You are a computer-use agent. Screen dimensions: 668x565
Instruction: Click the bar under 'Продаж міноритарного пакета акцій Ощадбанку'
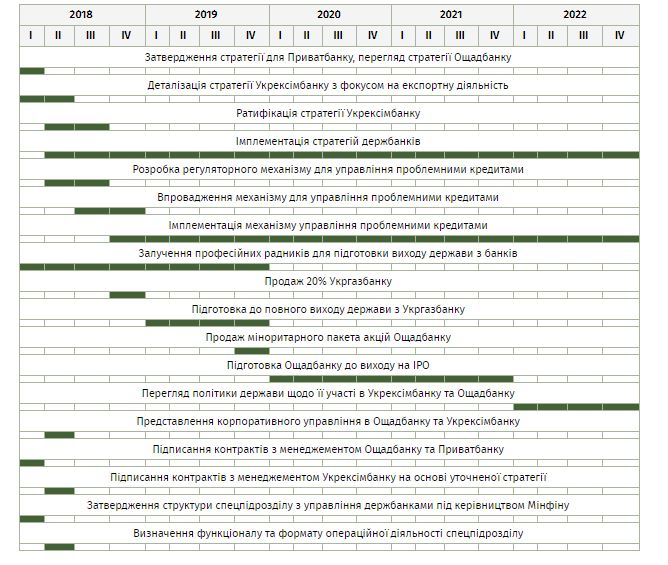tap(251, 351)
